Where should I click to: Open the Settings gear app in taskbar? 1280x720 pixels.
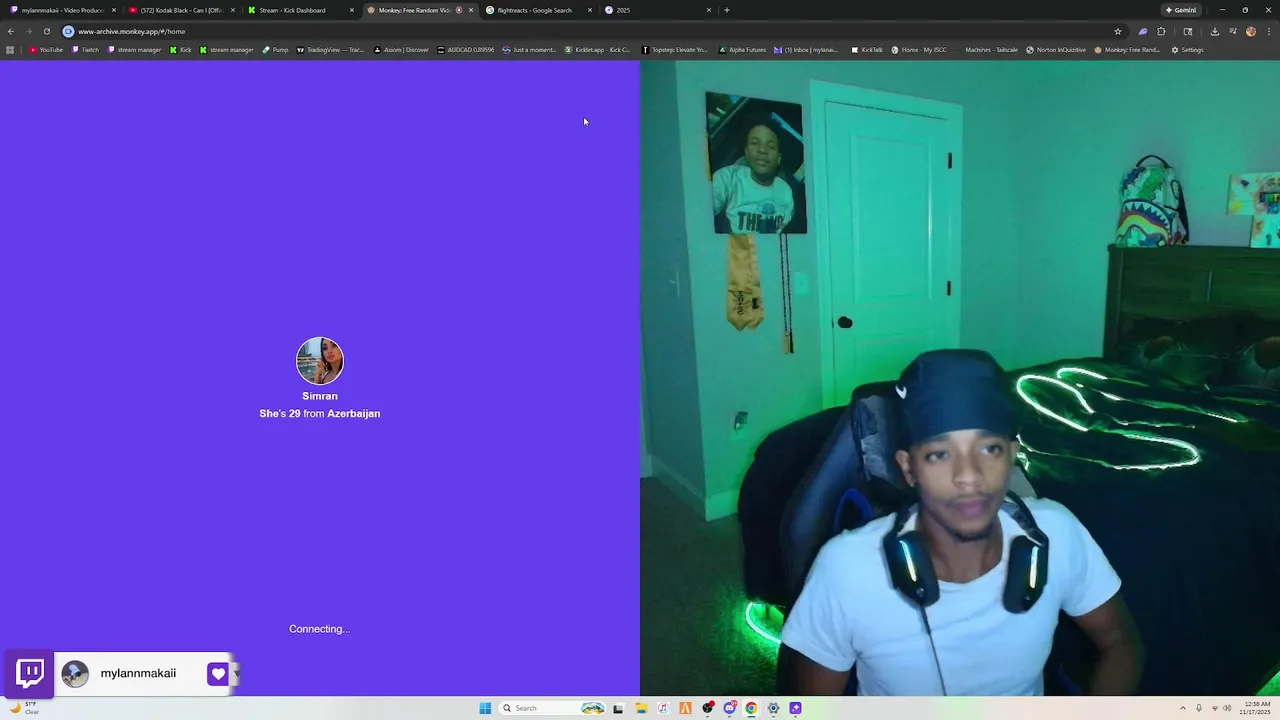coord(773,708)
